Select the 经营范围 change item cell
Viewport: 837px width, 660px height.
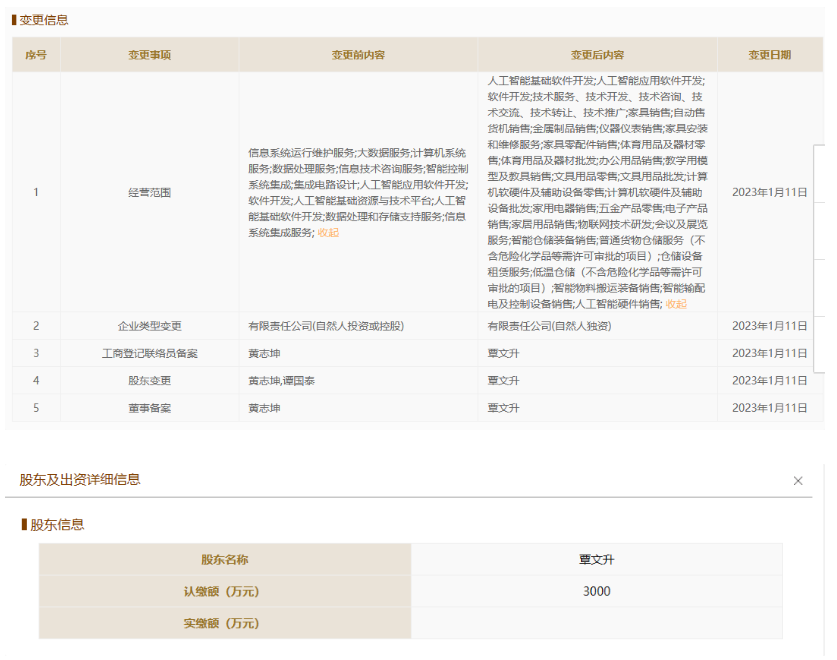coord(149,192)
